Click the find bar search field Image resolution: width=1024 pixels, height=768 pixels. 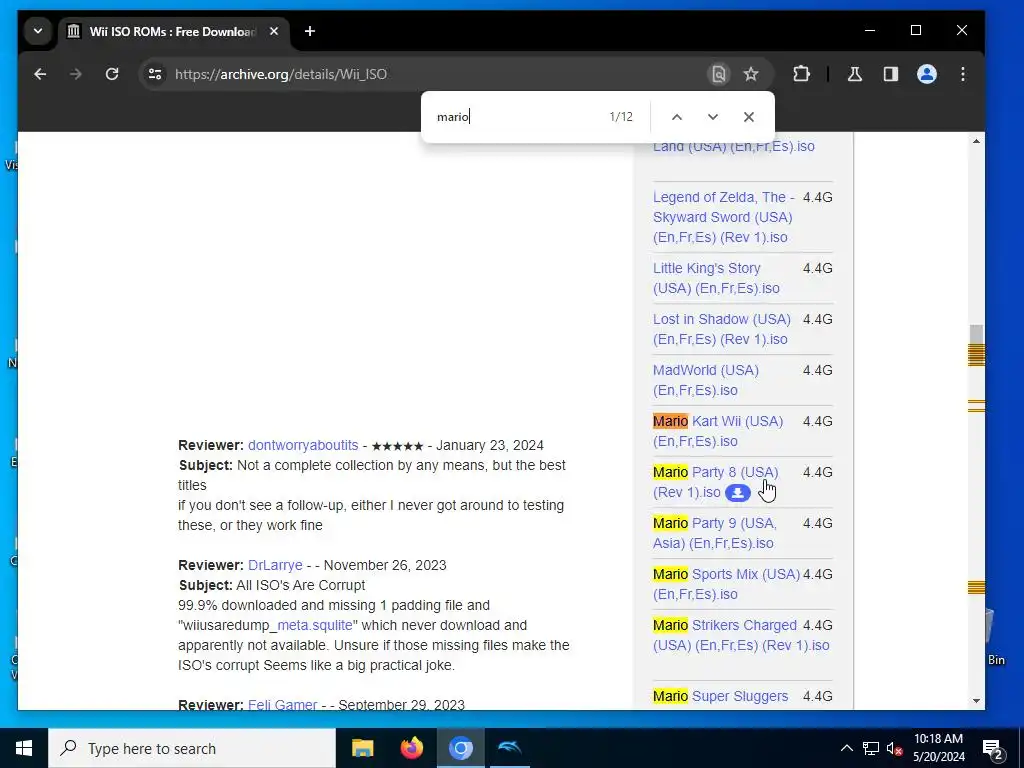coord(516,117)
